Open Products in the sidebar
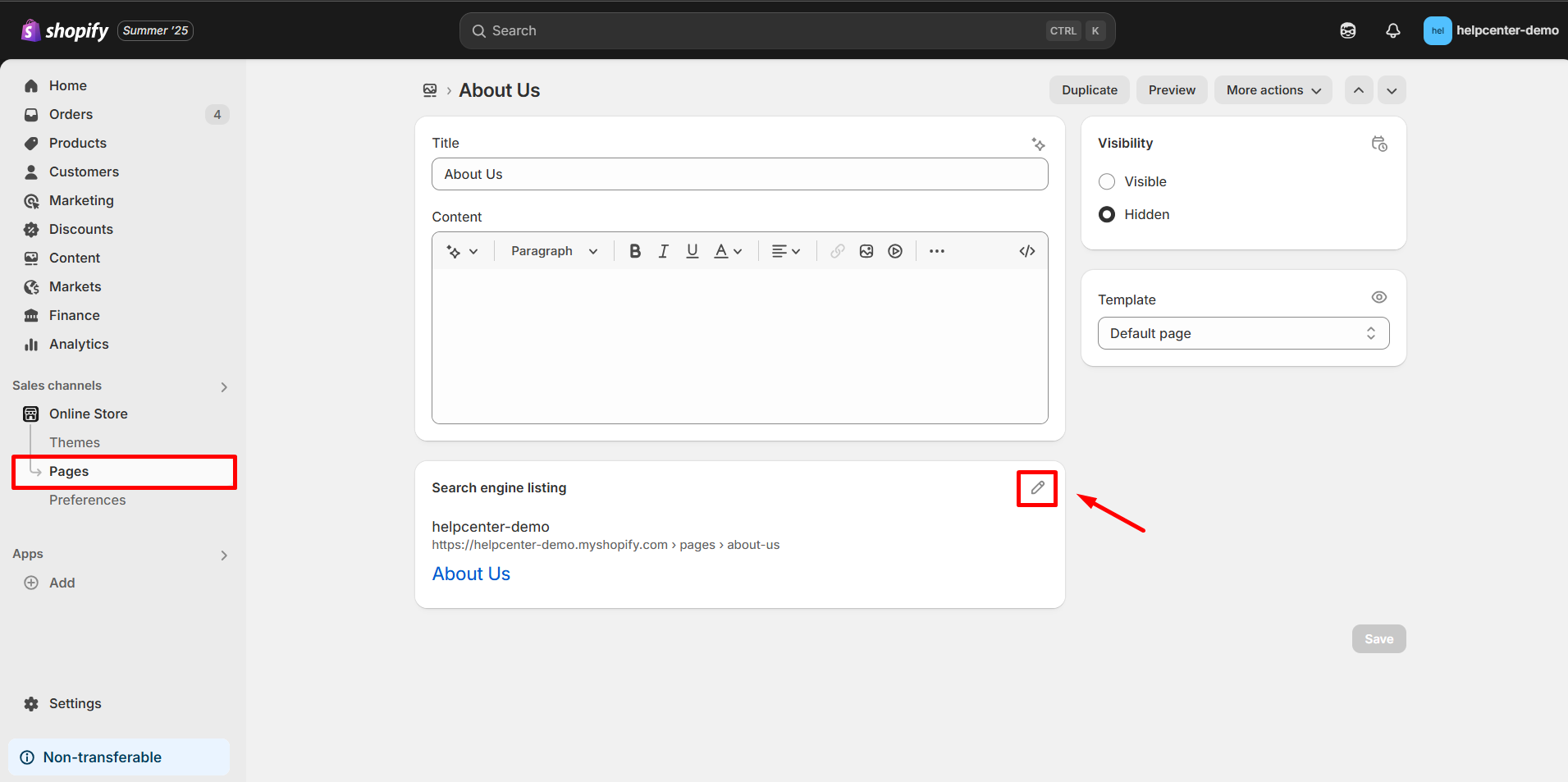The width and height of the screenshot is (1568, 782). 78,143
